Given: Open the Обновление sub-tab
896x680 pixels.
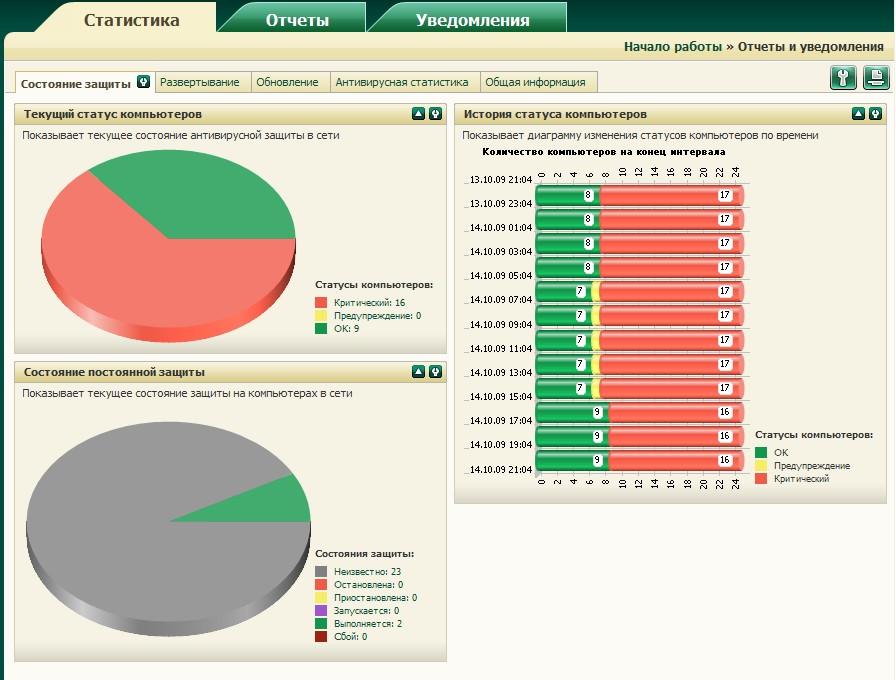Looking at the screenshot, I should click(x=287, y=82).
